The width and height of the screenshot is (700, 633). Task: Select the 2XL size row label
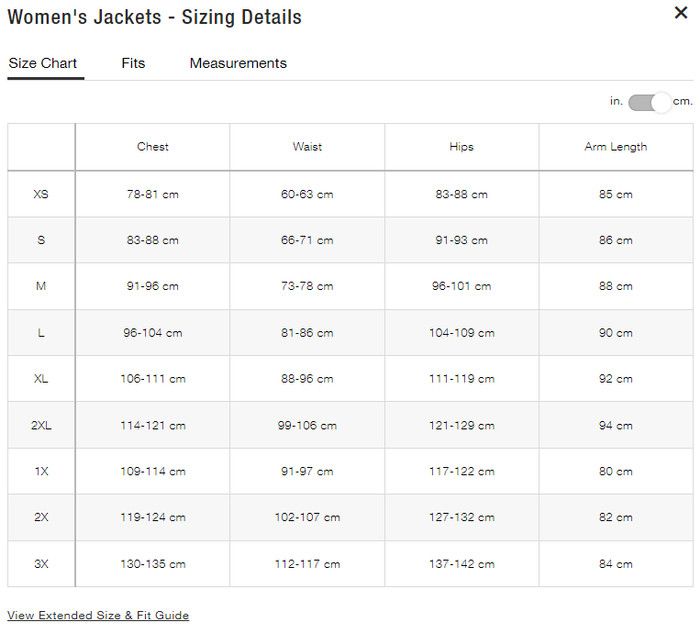pyautogui.click(x=41, y=425)
